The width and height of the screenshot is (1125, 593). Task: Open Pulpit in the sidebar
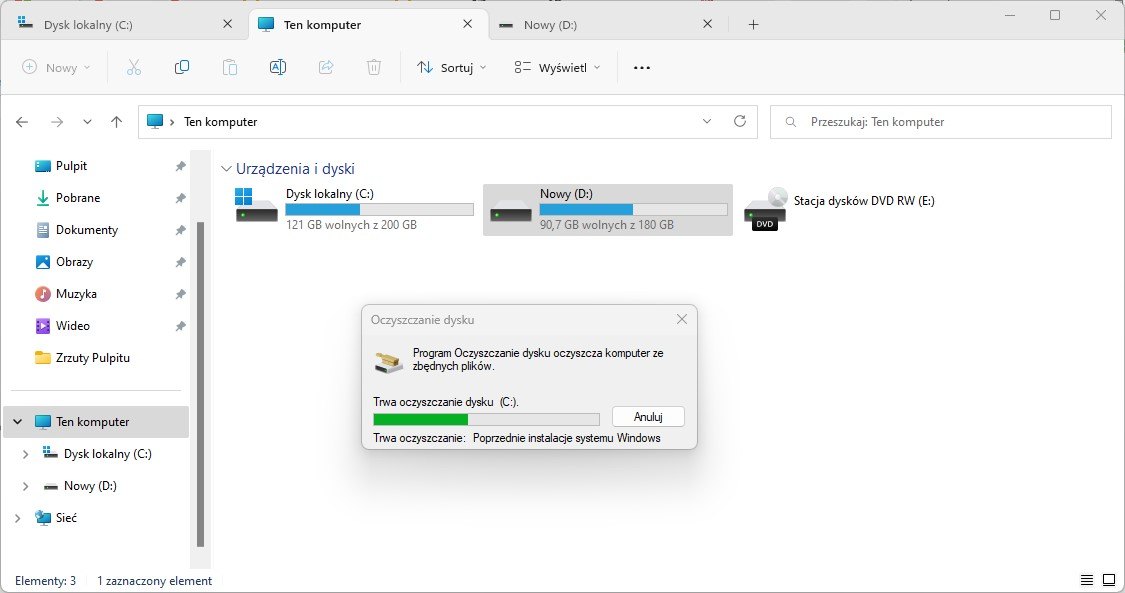coord(71,166)
